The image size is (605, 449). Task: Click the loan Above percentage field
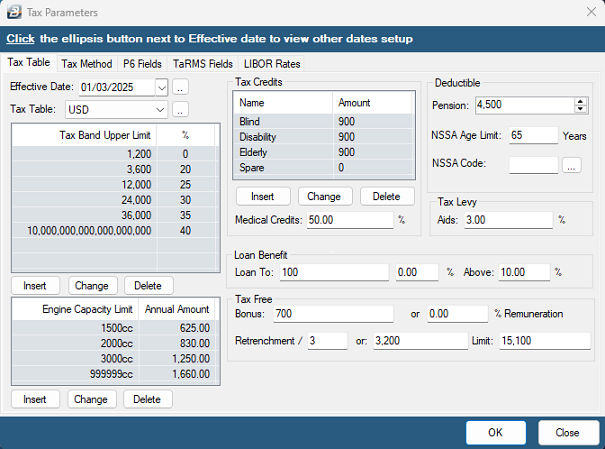pos(524,272)
